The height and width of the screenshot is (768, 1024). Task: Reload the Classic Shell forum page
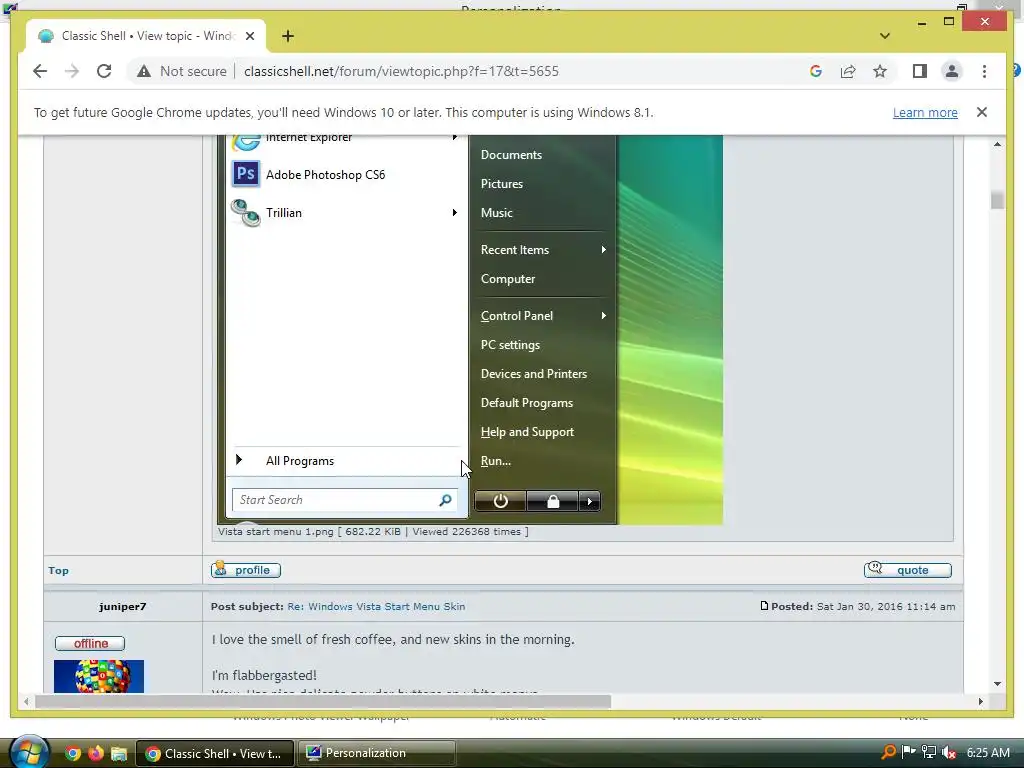(104, 71)
